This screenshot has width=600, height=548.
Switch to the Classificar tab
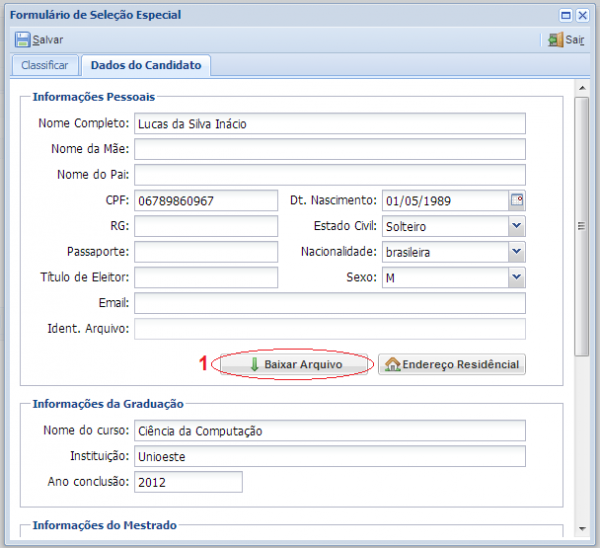click(44, 65)
